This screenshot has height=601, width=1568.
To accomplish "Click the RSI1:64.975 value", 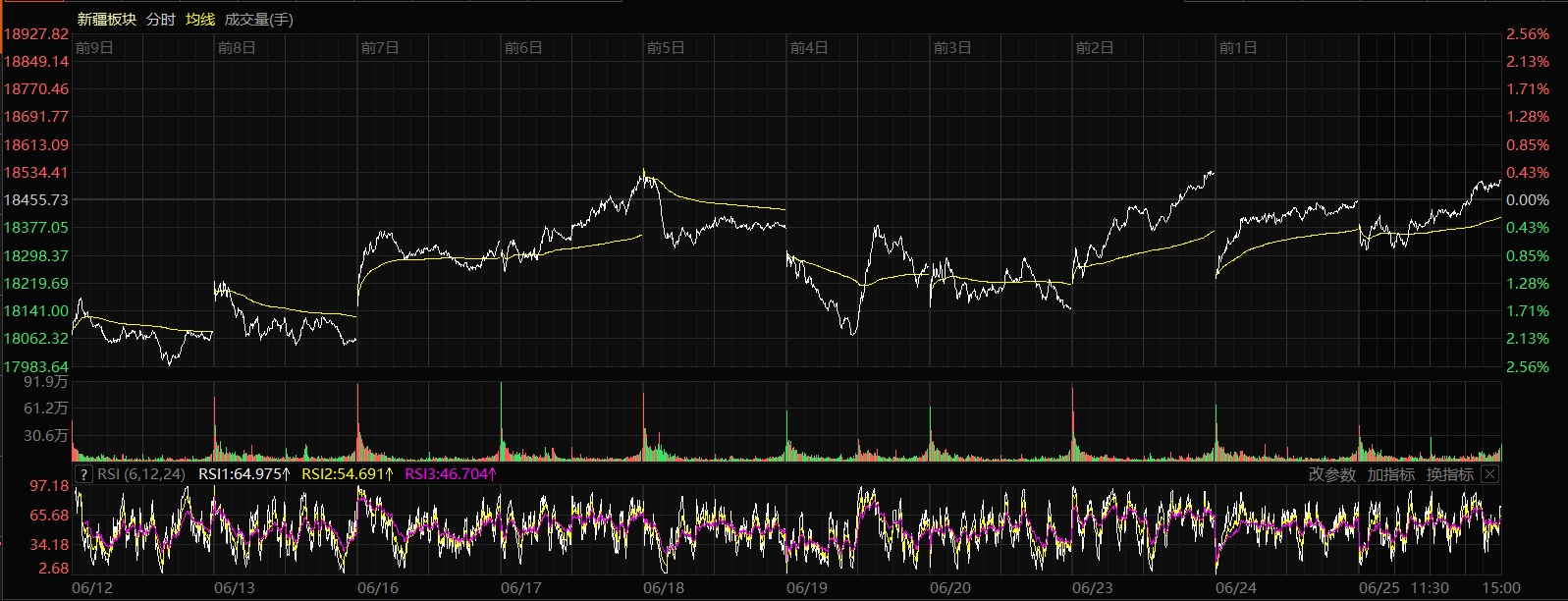I will (244, 474).
